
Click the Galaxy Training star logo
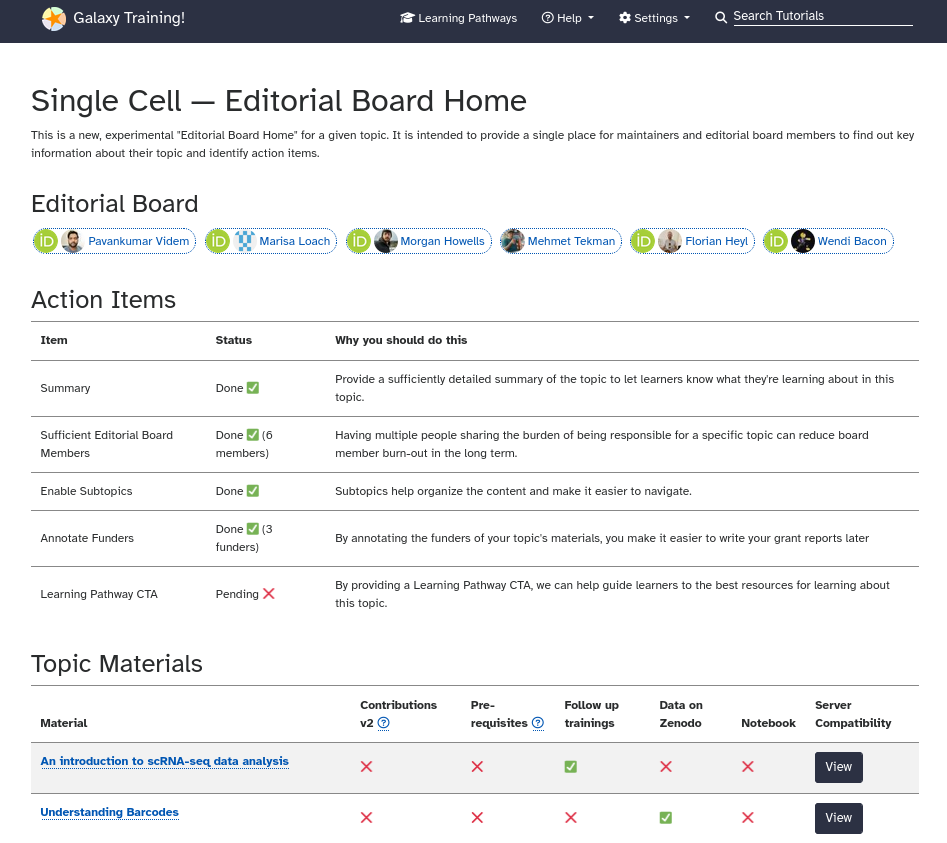click(x=54, y=19)
